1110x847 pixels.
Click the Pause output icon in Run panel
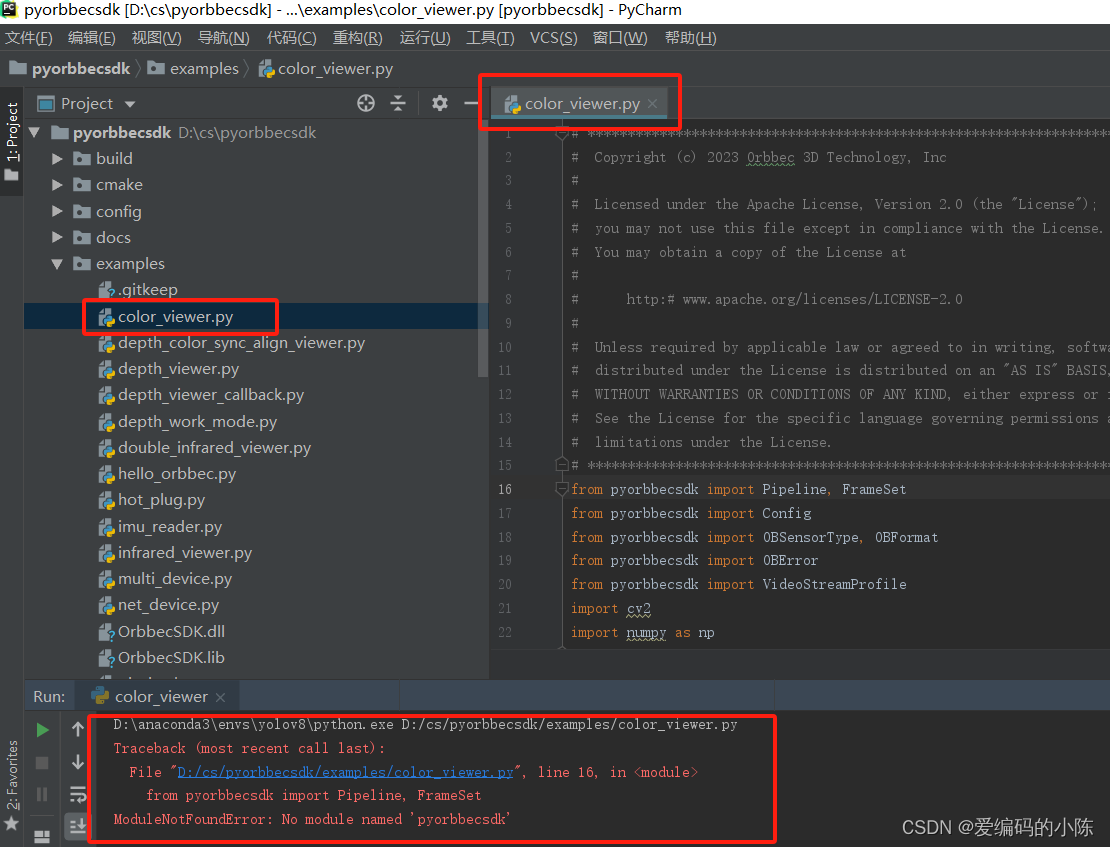click(x=42, y=794)
